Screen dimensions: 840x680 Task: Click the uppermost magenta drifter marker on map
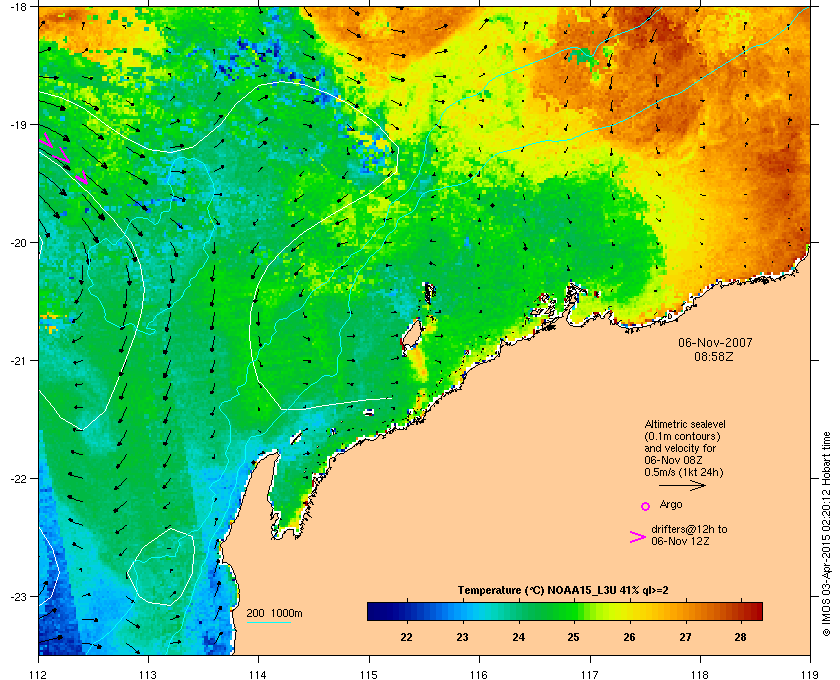pos(46,140)
